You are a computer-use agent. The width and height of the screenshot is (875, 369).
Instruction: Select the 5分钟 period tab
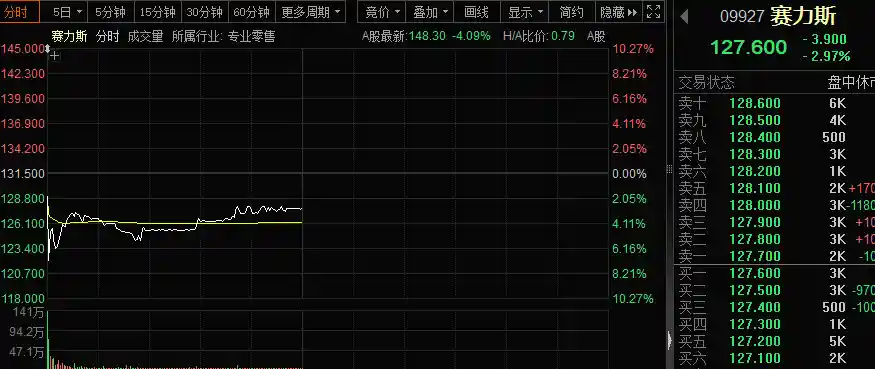110,12
